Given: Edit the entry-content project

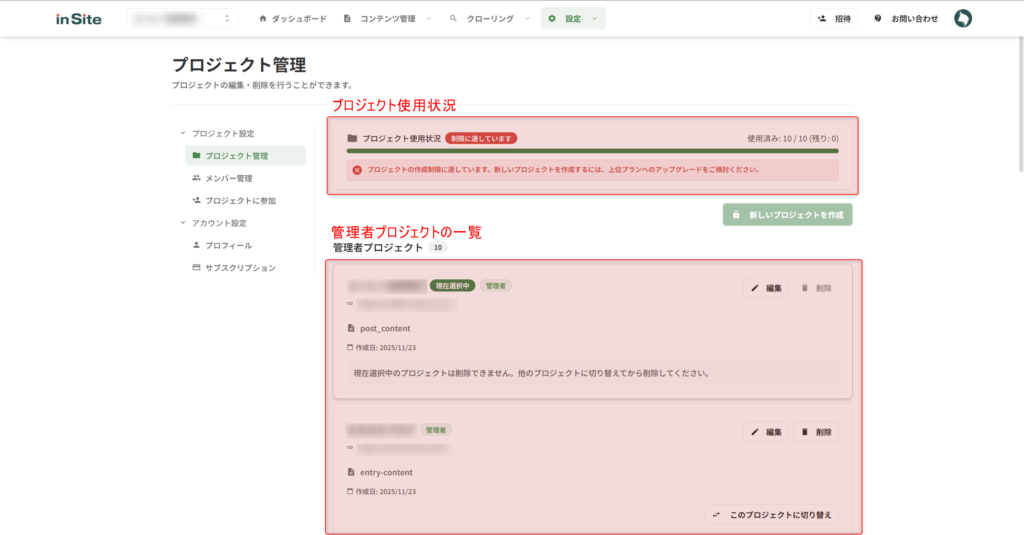Looking at the screenshot, I should click(x=766, y=432).
